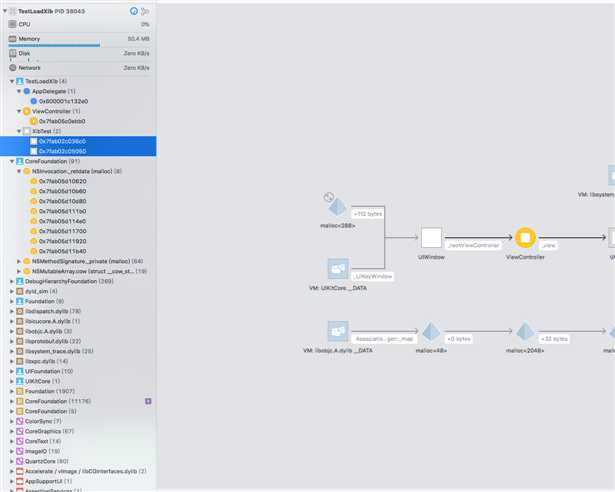This screenshot has width=615, height=492.
Task: Select the CoreGraphics row
Action: pyautogui.click(x=78, y=431)
